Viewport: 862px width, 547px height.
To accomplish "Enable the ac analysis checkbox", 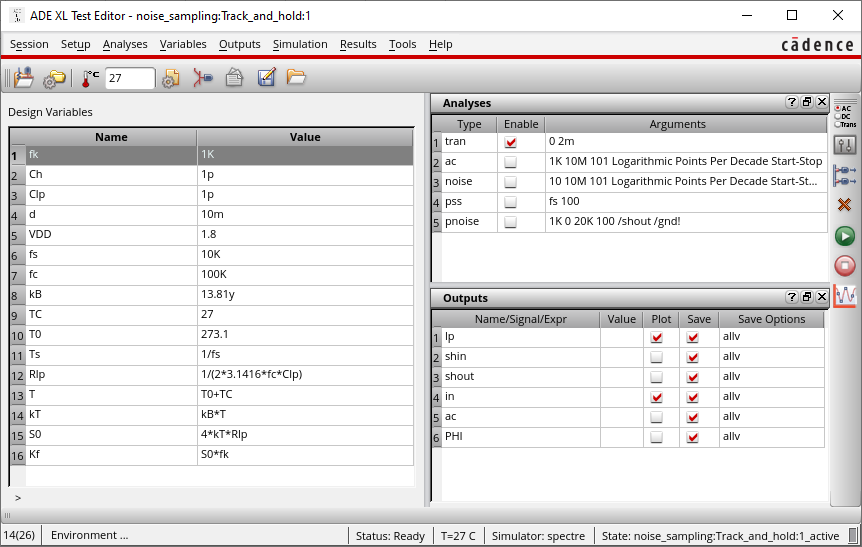I will 511,162.
